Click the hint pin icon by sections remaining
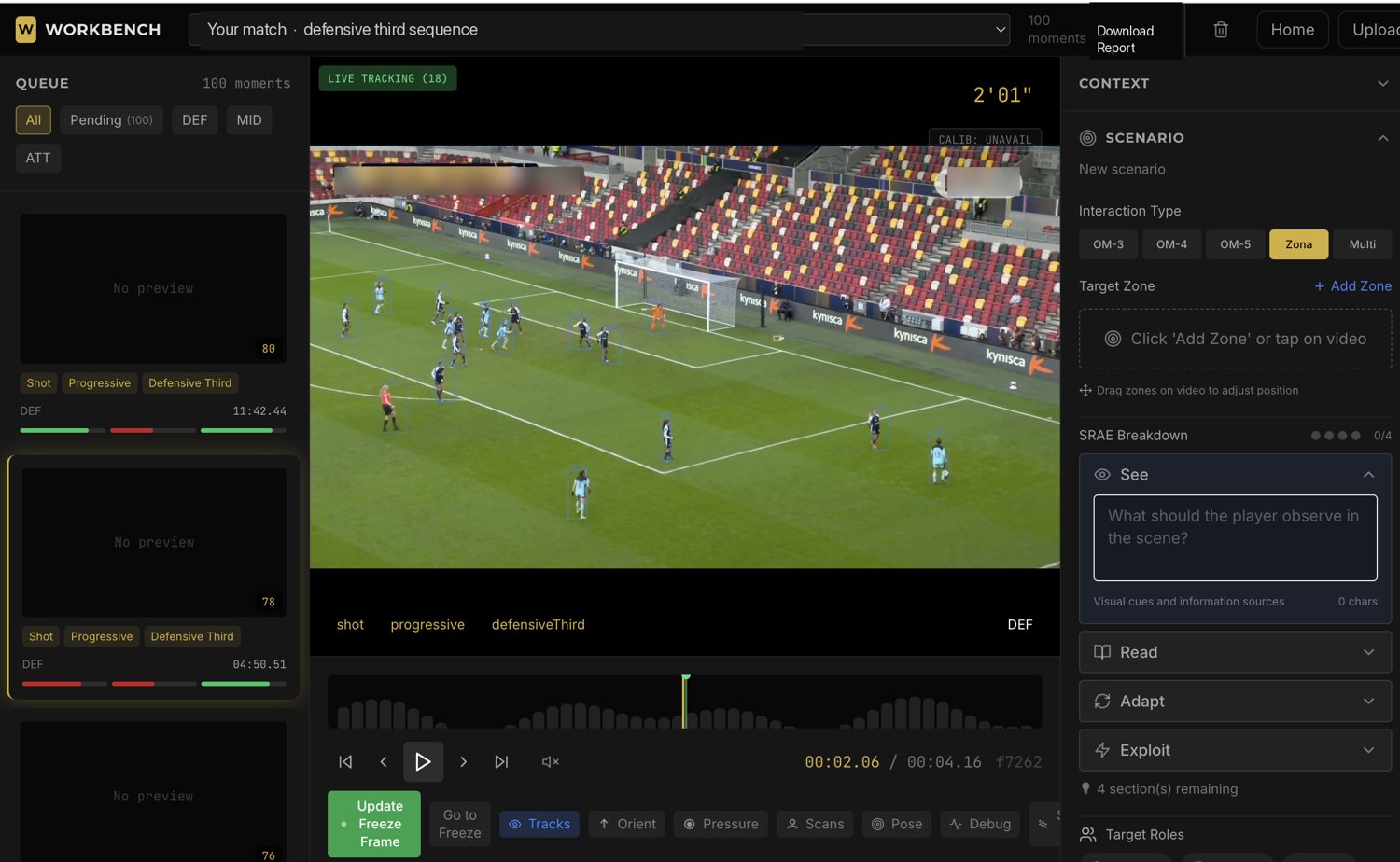Screen dimensions: 1400x862 tap(1085, 789)
